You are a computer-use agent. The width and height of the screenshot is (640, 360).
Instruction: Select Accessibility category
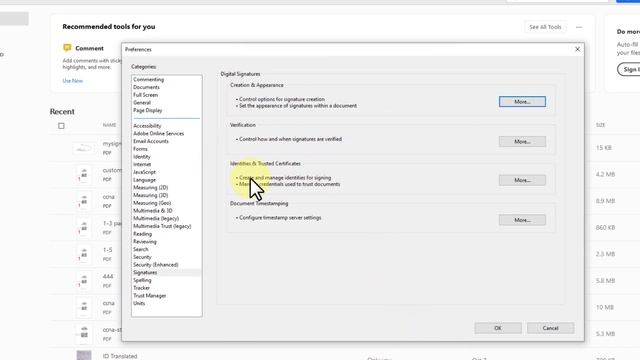point(147,126)
